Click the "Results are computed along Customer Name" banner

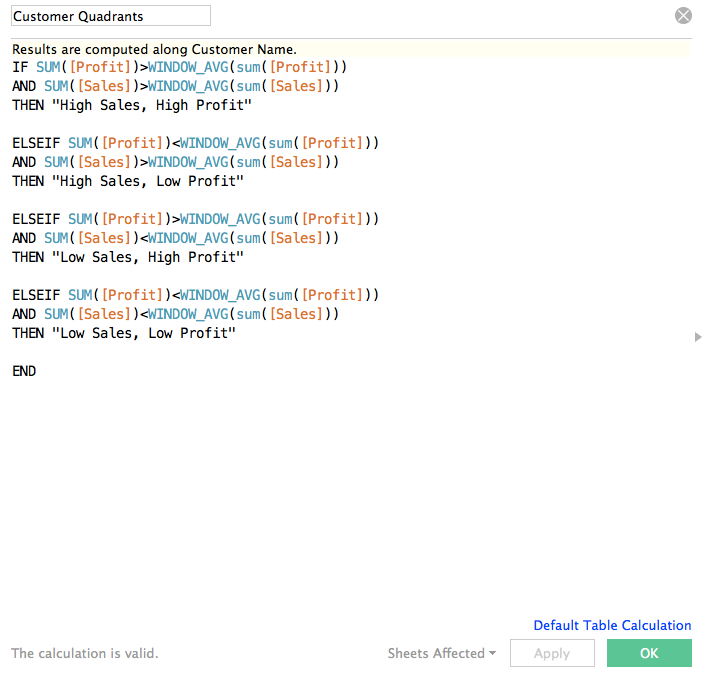(154, 49)
